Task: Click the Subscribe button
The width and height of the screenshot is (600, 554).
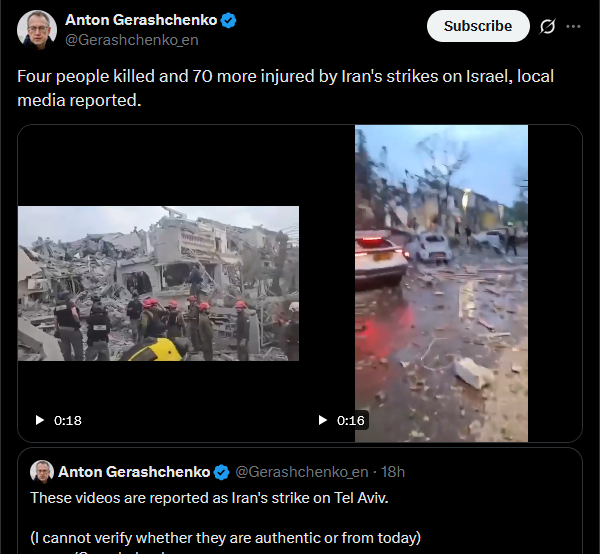Action: point(478,26)
